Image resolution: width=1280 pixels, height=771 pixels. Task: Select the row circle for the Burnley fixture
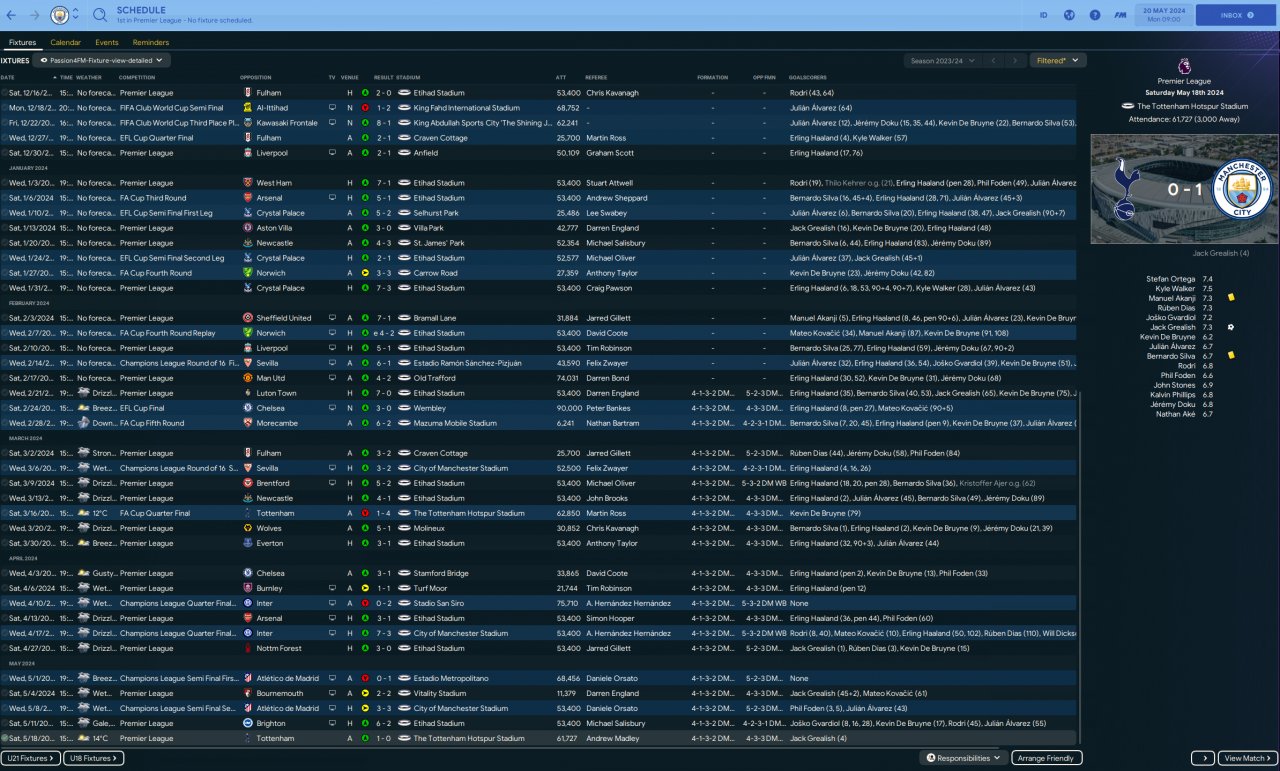[4, 588]
